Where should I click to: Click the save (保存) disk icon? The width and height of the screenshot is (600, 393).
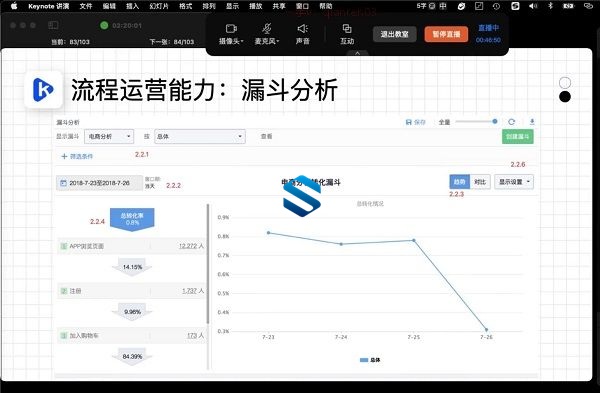point(408,122)
